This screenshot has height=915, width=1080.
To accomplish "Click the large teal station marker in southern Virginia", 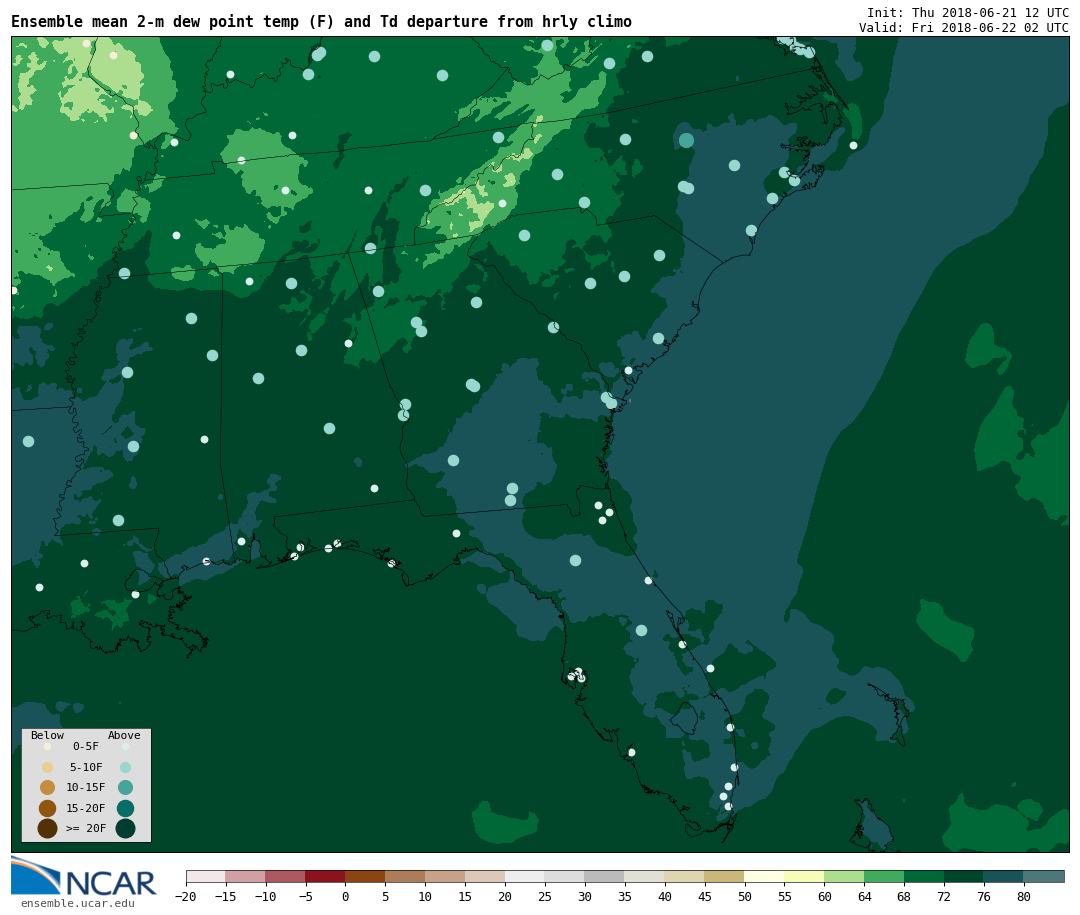I will [686, 141].
